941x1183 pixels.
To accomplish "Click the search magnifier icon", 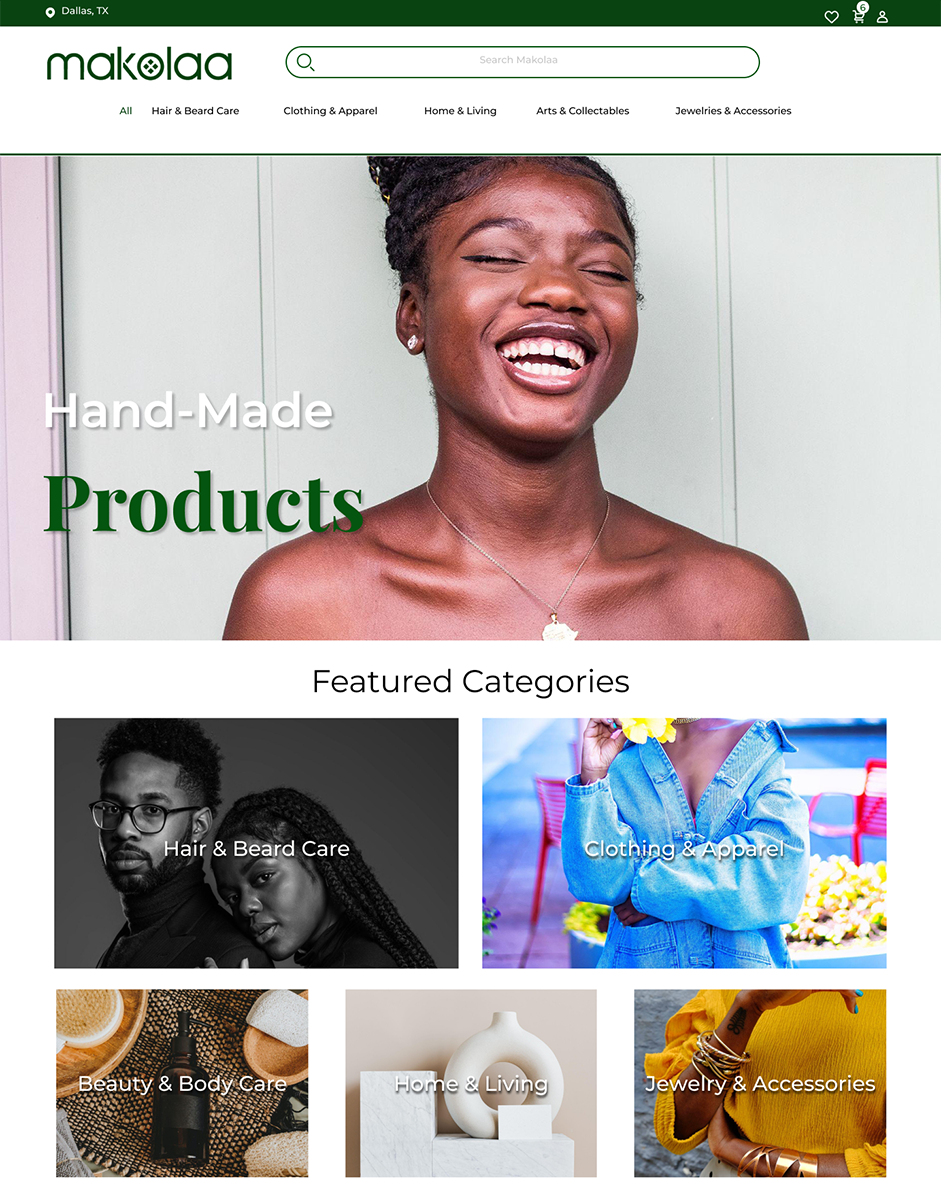I will (x=305, y=62).
